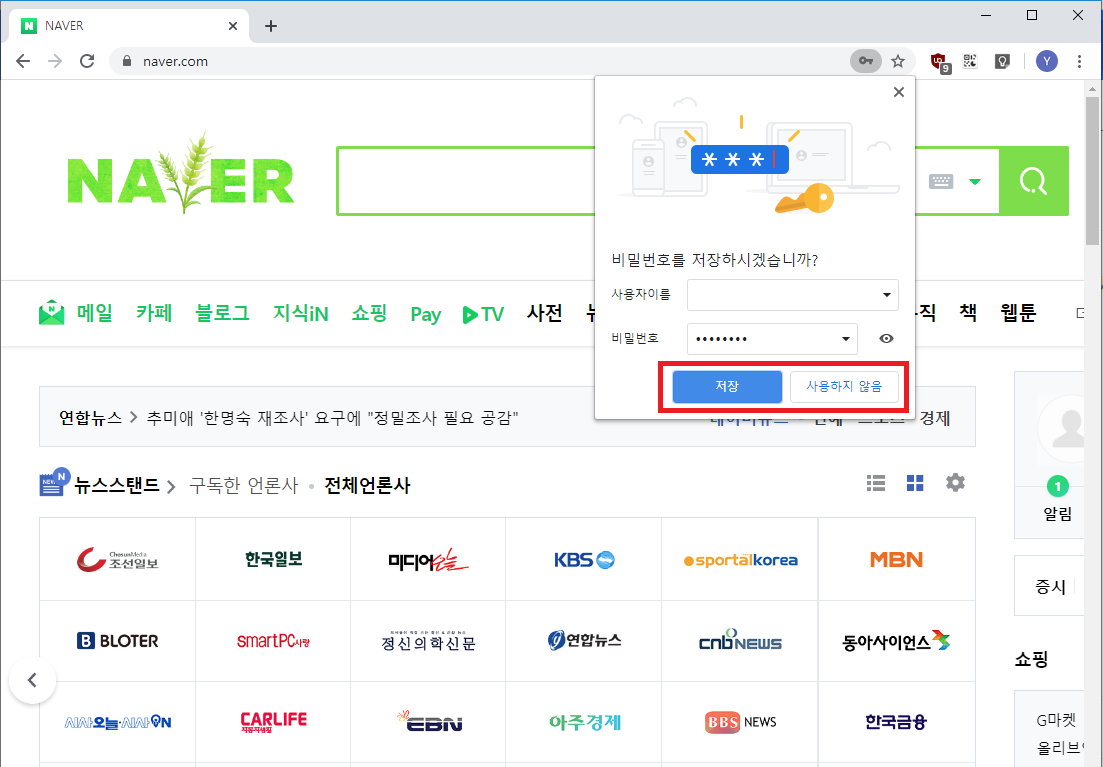The height and width of the screenshot is (767, 1103).
Task: Open the sportalkorea publisher tile
Action: [x=740, y=559]
